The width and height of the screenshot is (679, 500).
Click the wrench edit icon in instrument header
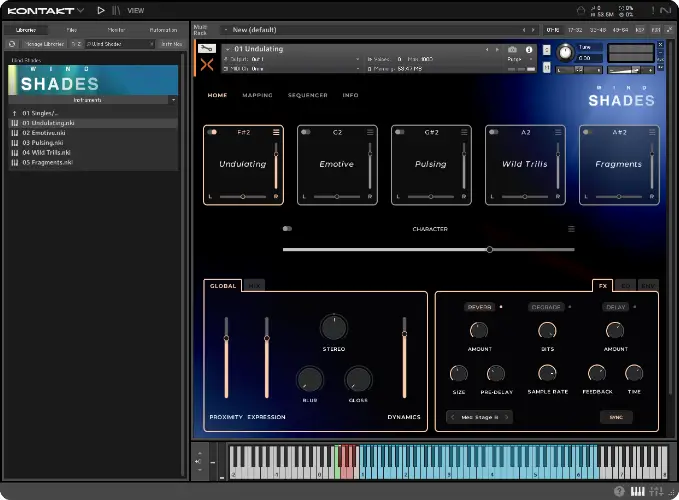click(x=206, y=48)
